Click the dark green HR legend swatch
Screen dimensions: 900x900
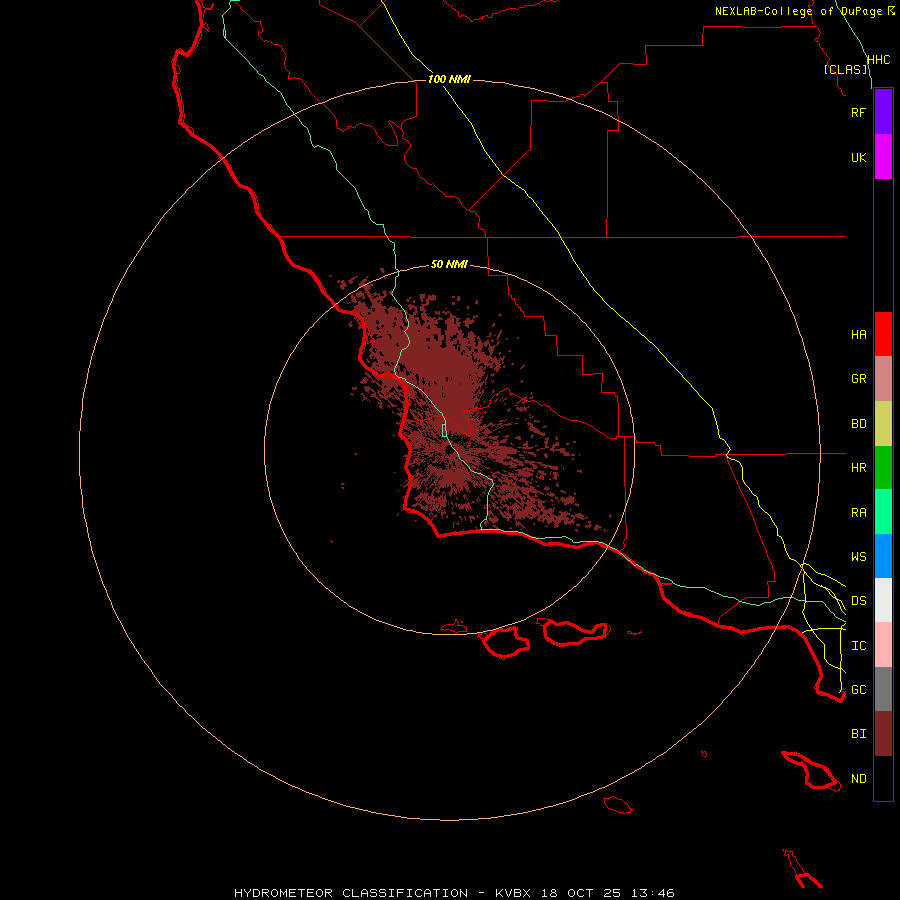pyautogui.click(x=883, y=467)
